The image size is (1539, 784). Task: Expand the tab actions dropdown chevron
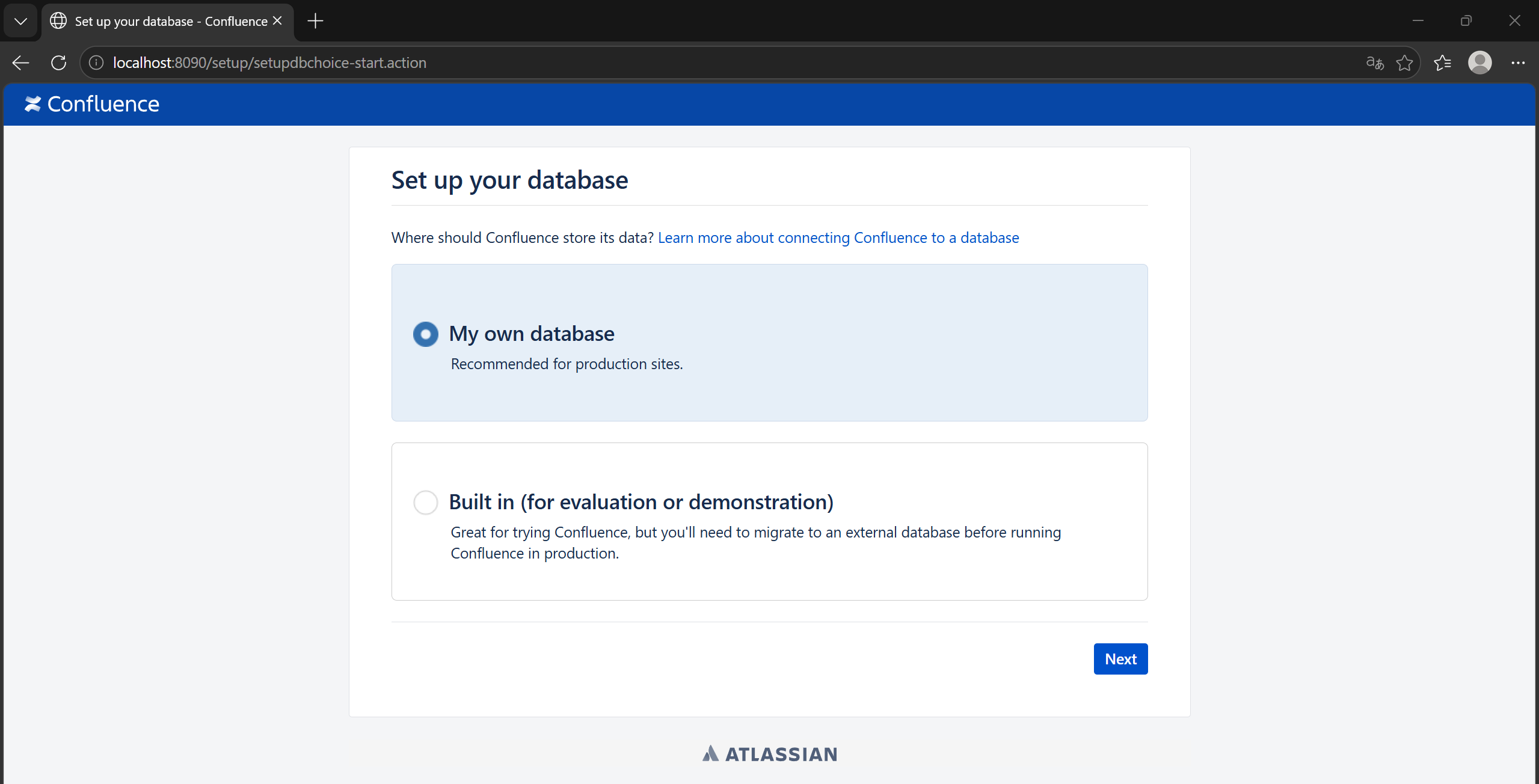click(x=20, y=21)
